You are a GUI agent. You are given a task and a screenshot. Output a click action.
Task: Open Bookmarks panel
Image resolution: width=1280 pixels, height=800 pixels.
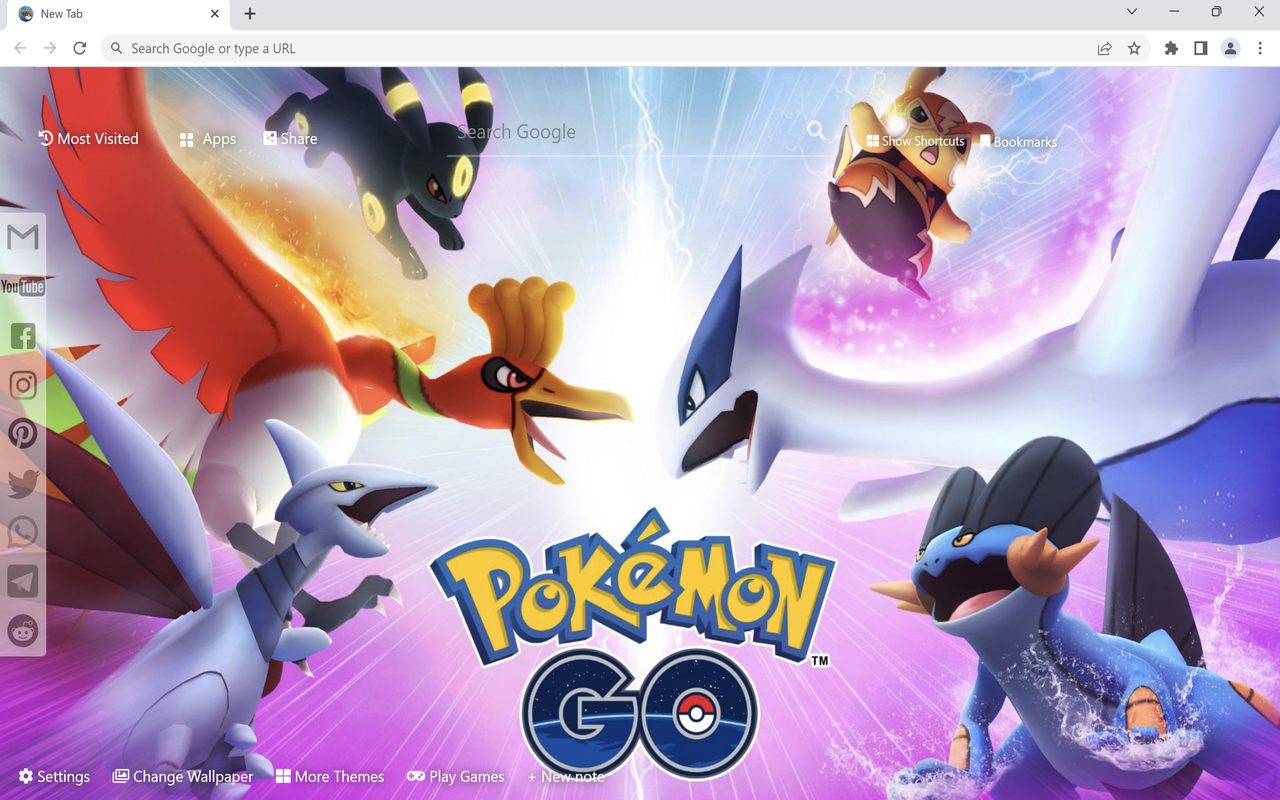coord(1018,142)
